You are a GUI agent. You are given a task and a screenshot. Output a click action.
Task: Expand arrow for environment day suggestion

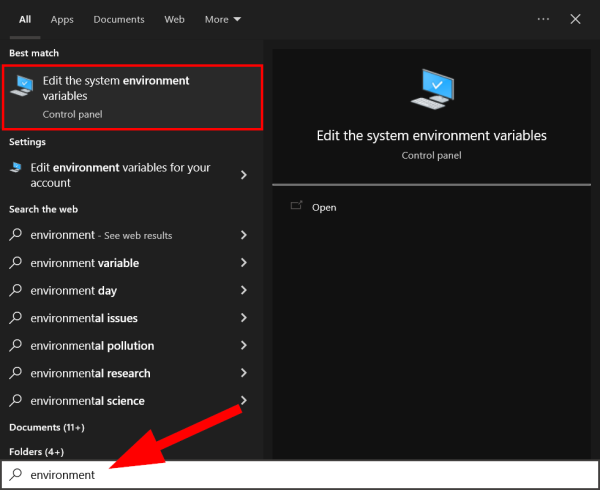(244, 291)
